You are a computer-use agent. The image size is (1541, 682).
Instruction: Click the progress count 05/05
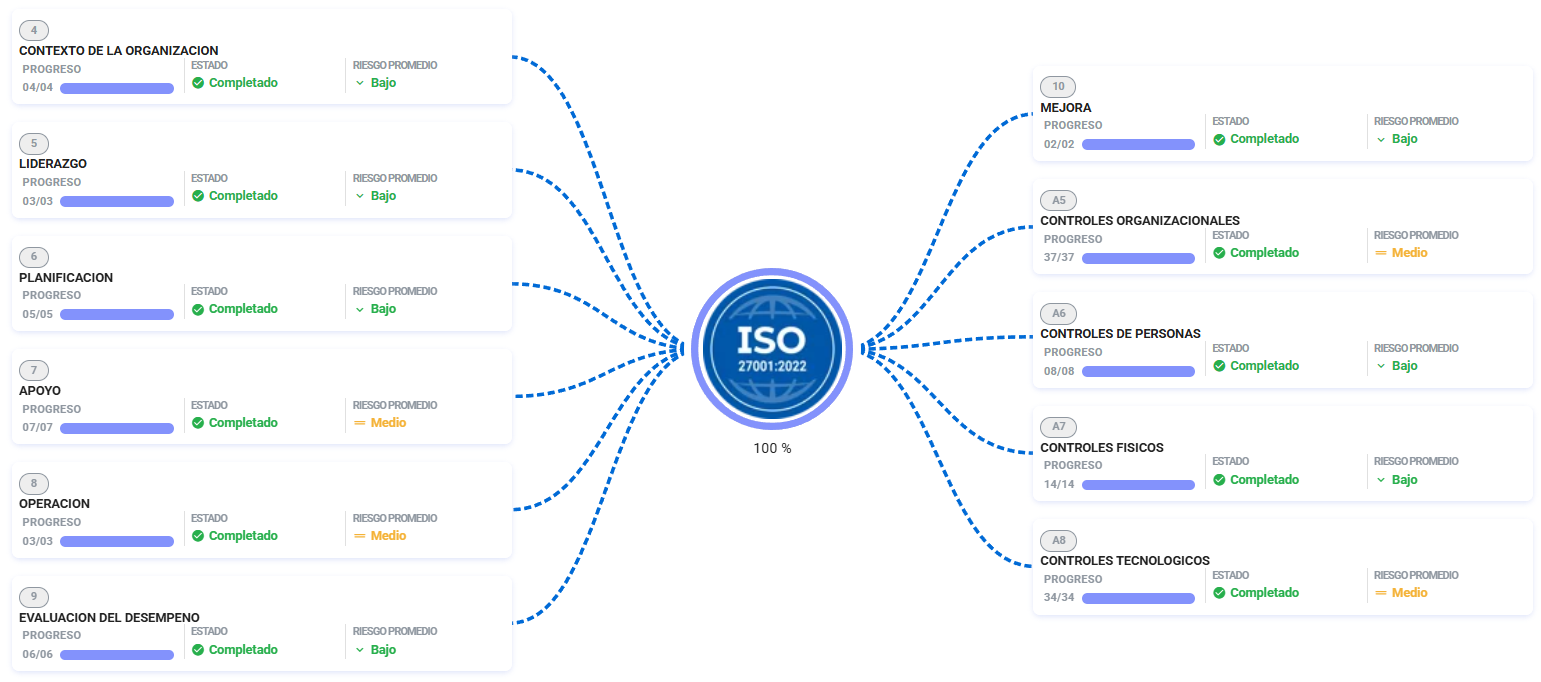coord(38,314)
